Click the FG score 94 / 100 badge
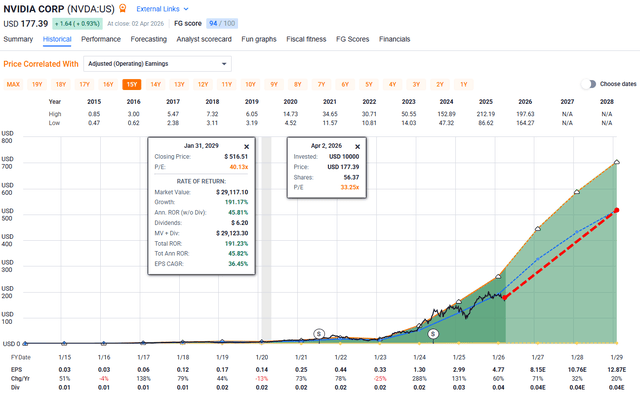The image size is (640, 394). point(222,24)
